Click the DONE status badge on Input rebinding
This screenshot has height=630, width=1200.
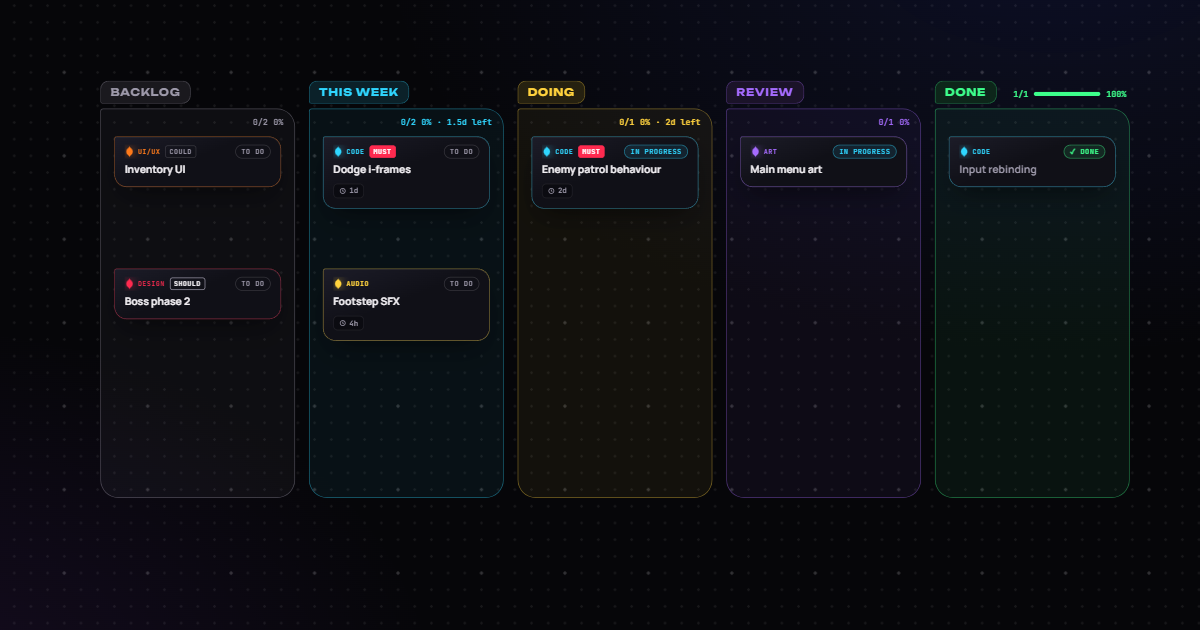coord(1084,152)
